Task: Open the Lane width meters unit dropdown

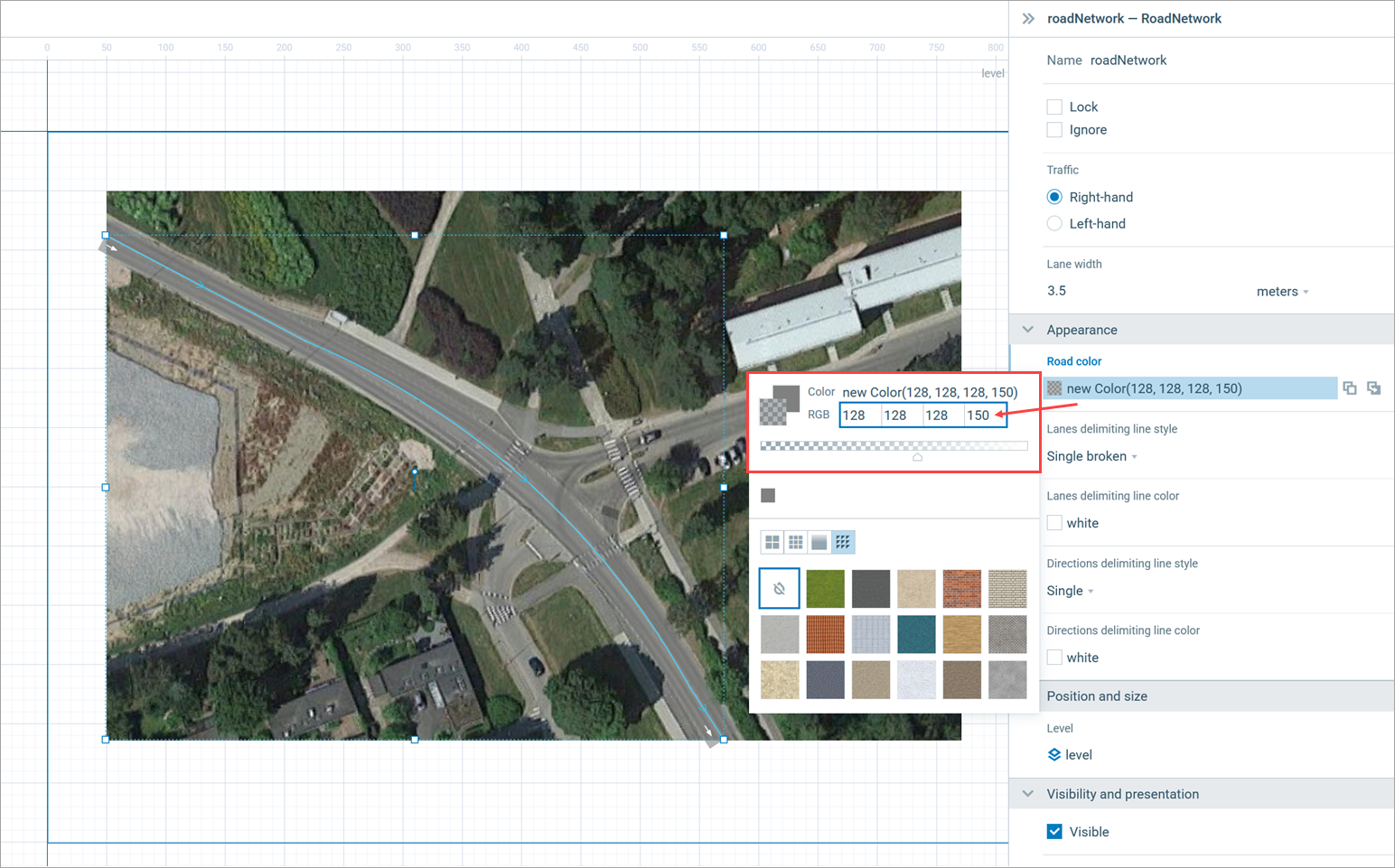Action: tap(1282, 292)
